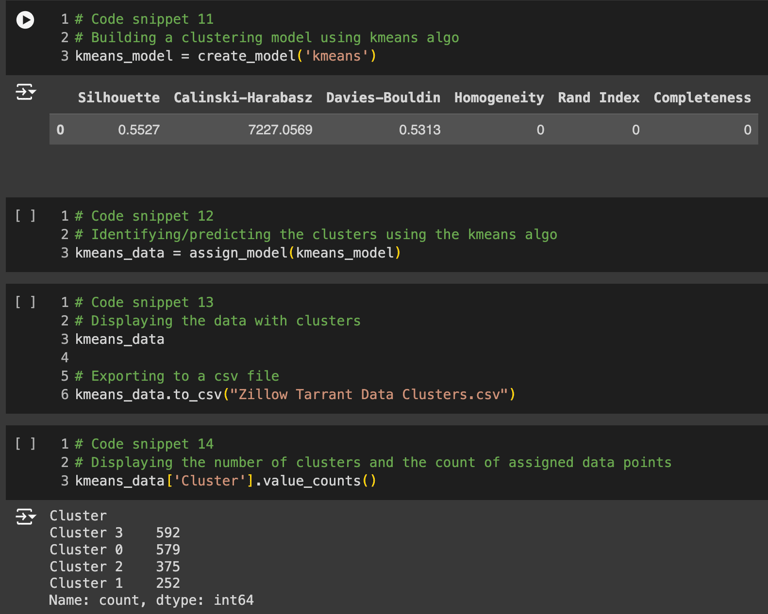This screenshot has height=614, width=768.
Task: Run the Code snippet 14 cell
Action: 26,444
